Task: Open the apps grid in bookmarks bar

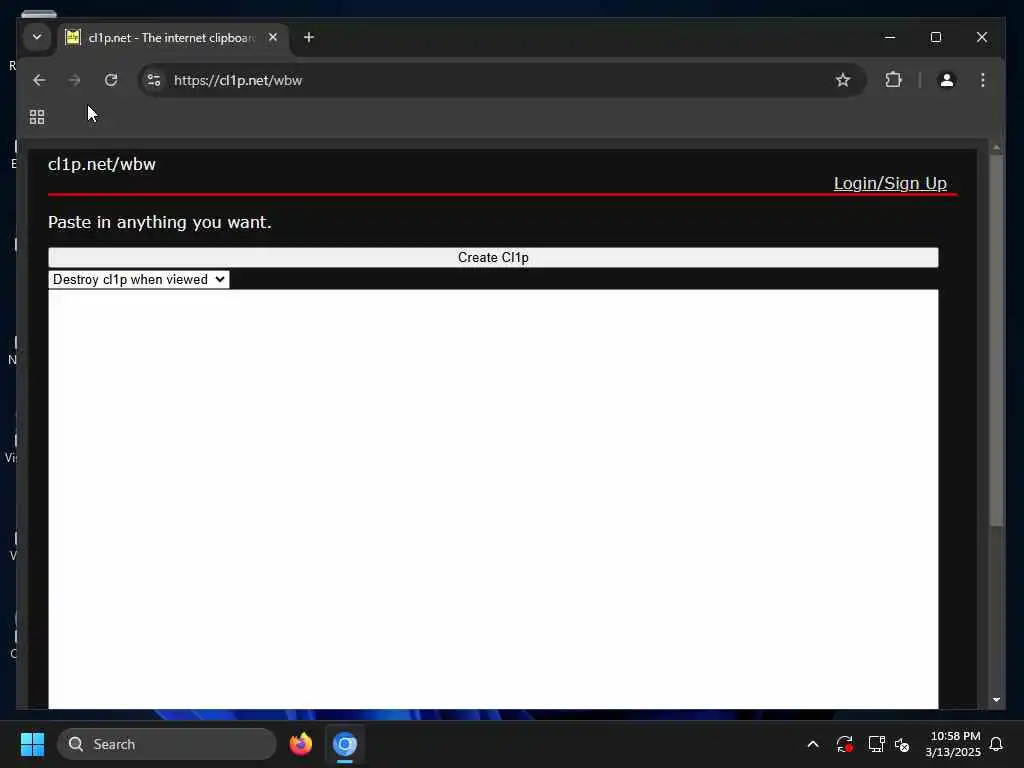Action: [x=37, y=117]
